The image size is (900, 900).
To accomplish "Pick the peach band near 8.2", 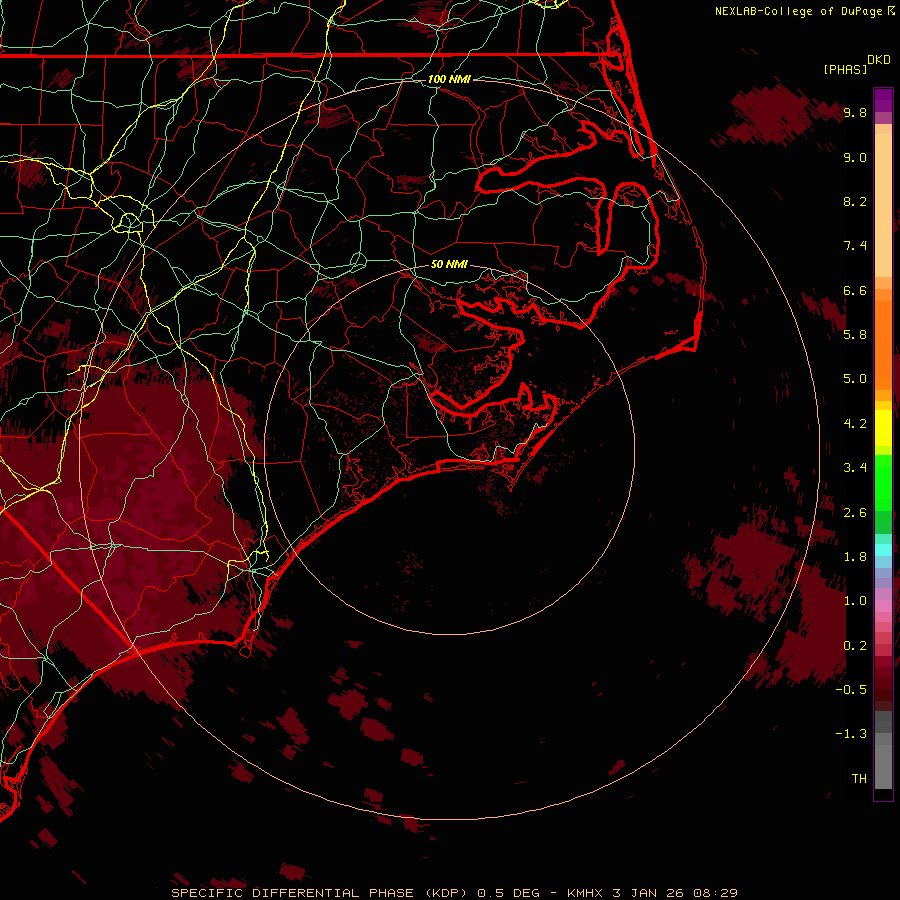I will click(883, 205).
